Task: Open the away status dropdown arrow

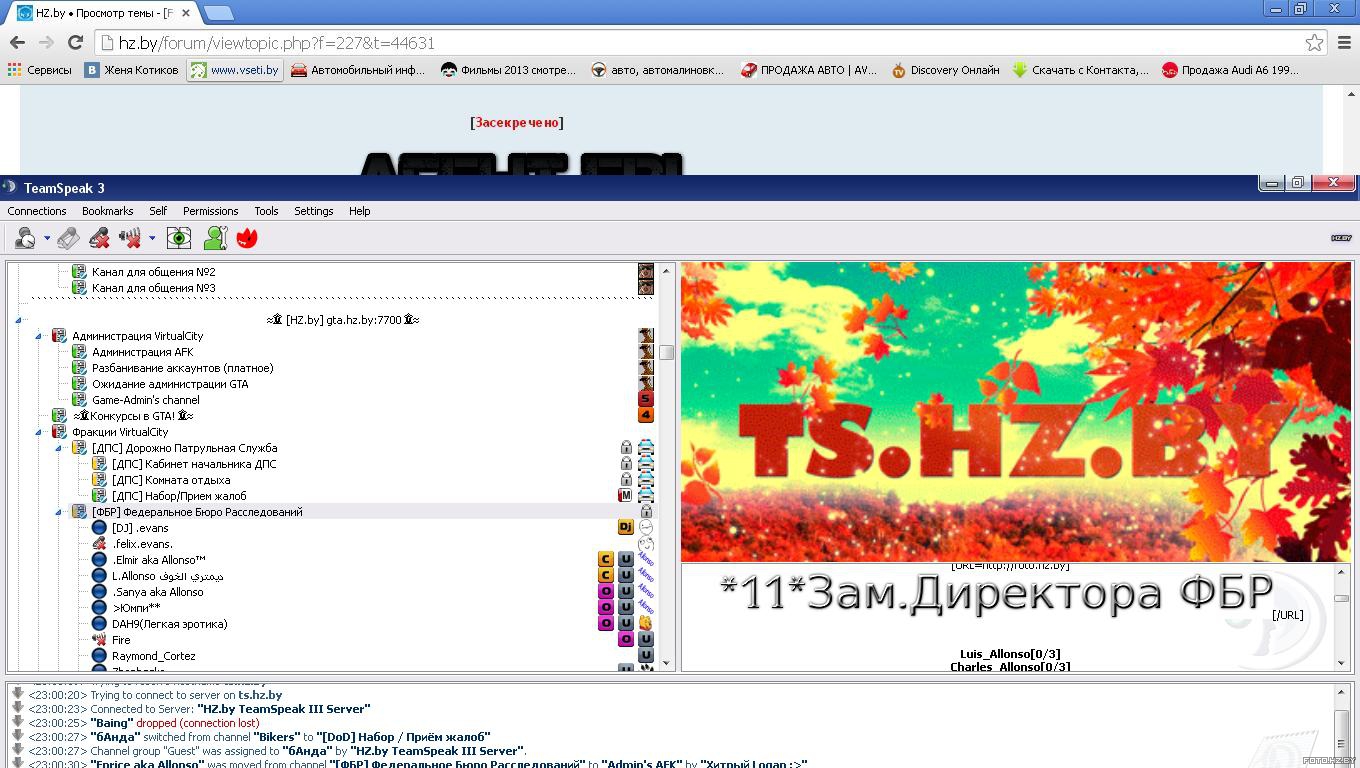Action: click(x=47, y=238)
